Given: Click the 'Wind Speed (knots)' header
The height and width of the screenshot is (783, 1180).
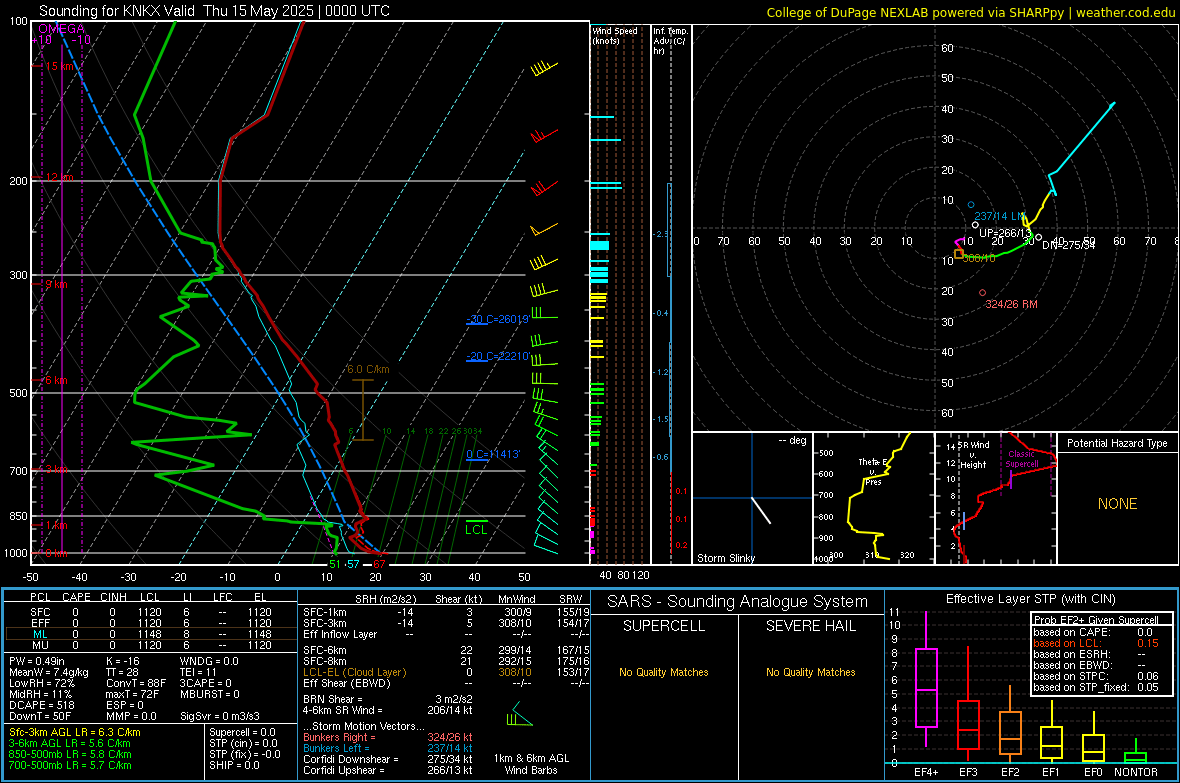Looking at the screenshot, I should click(615, 35).
